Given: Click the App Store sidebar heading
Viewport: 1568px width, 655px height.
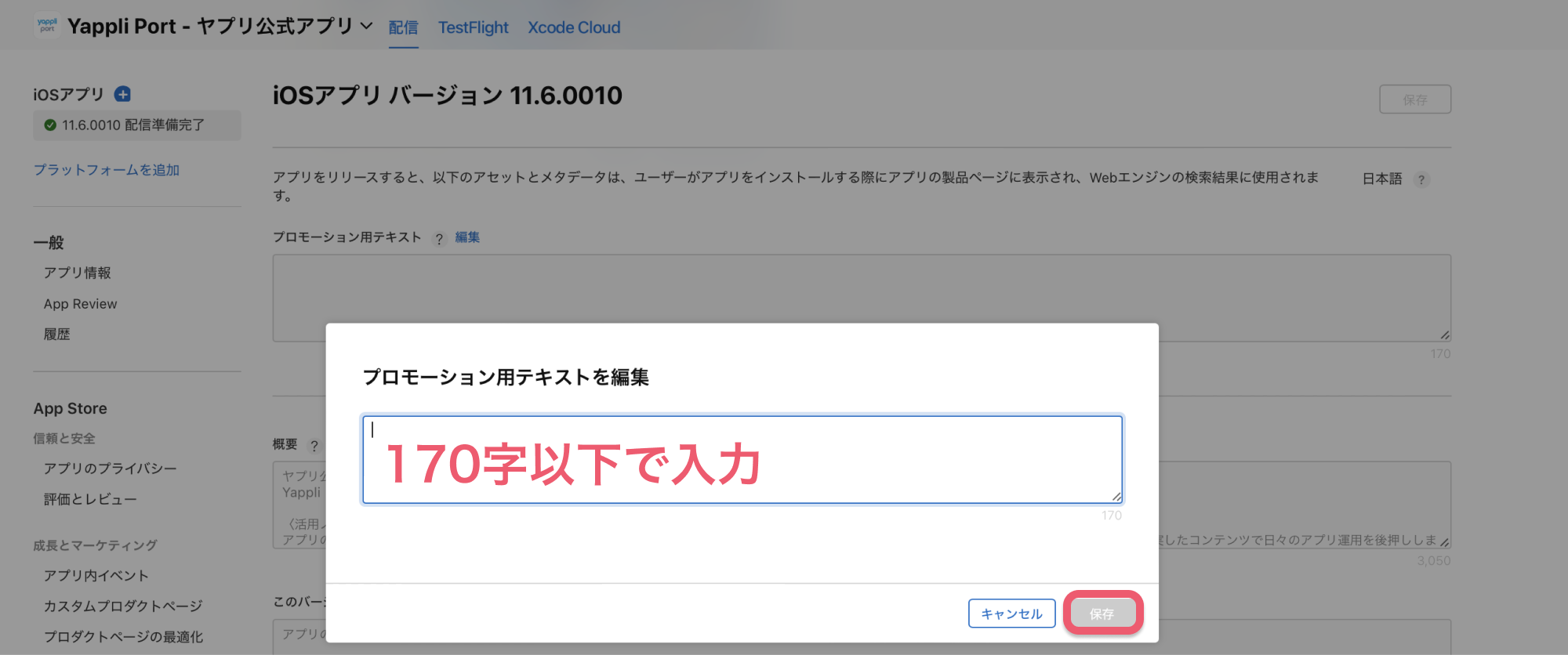Looking at the screenshot, I should [70, 409].
